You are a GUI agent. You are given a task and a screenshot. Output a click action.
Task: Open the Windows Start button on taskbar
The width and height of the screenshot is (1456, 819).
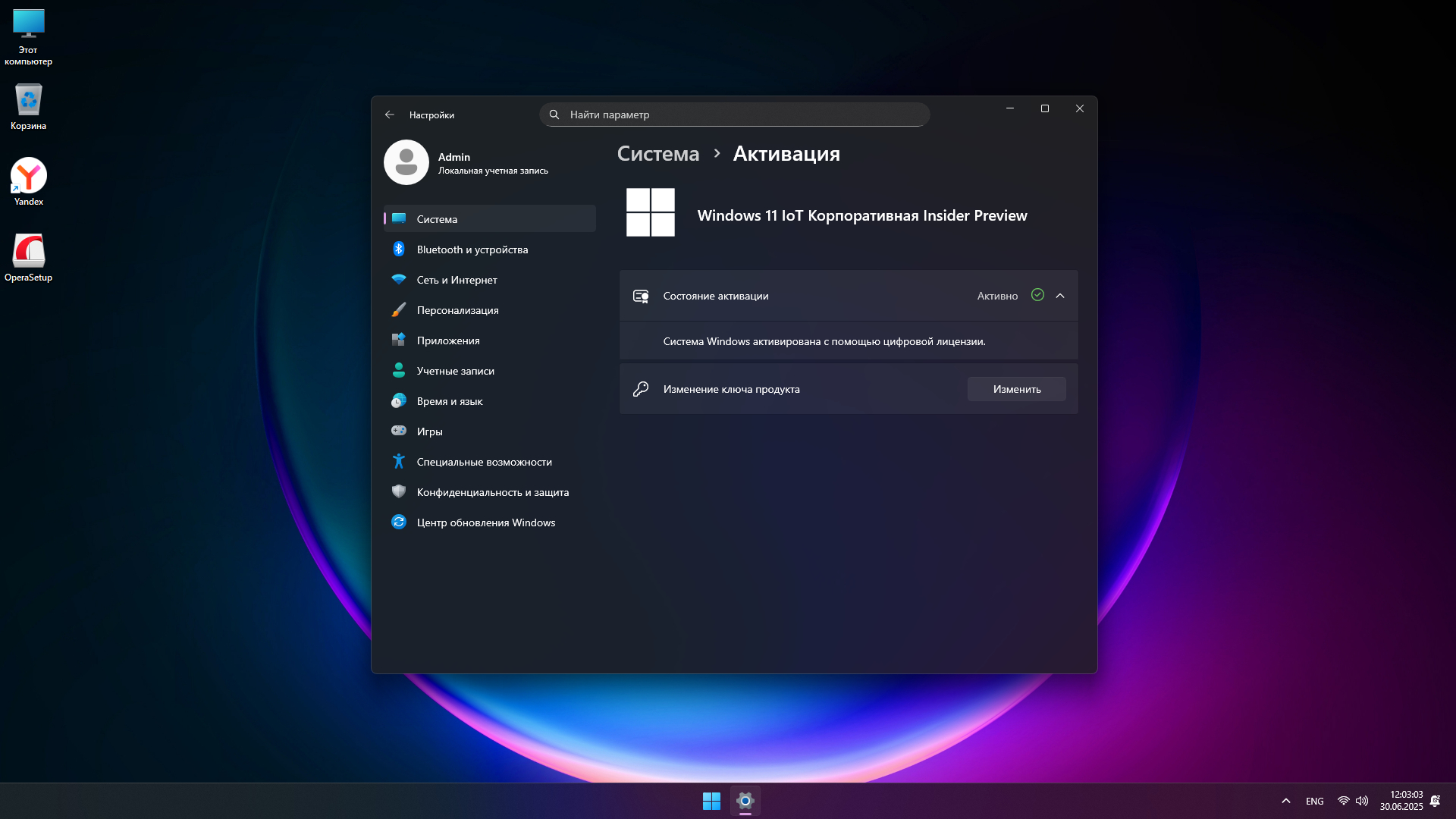(x=711, y=801)
